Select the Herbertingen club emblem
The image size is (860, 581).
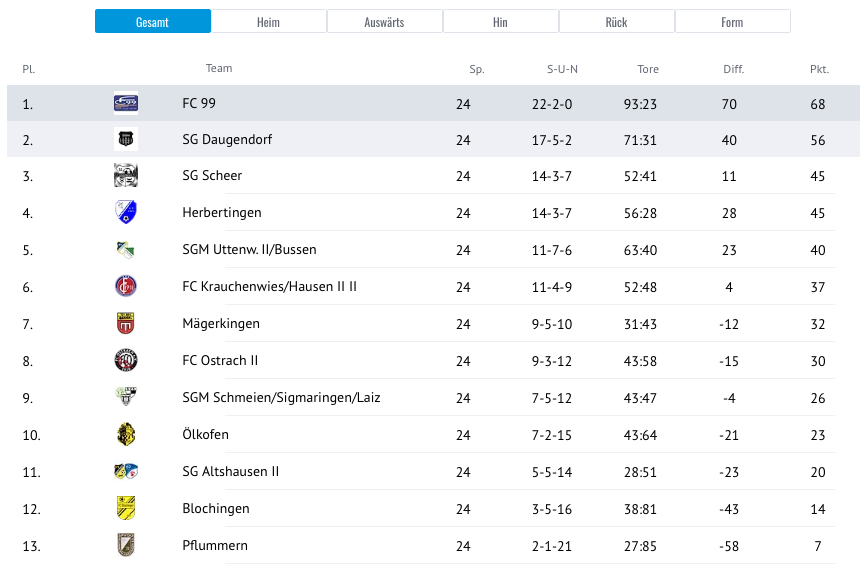[x=125, y=213]
